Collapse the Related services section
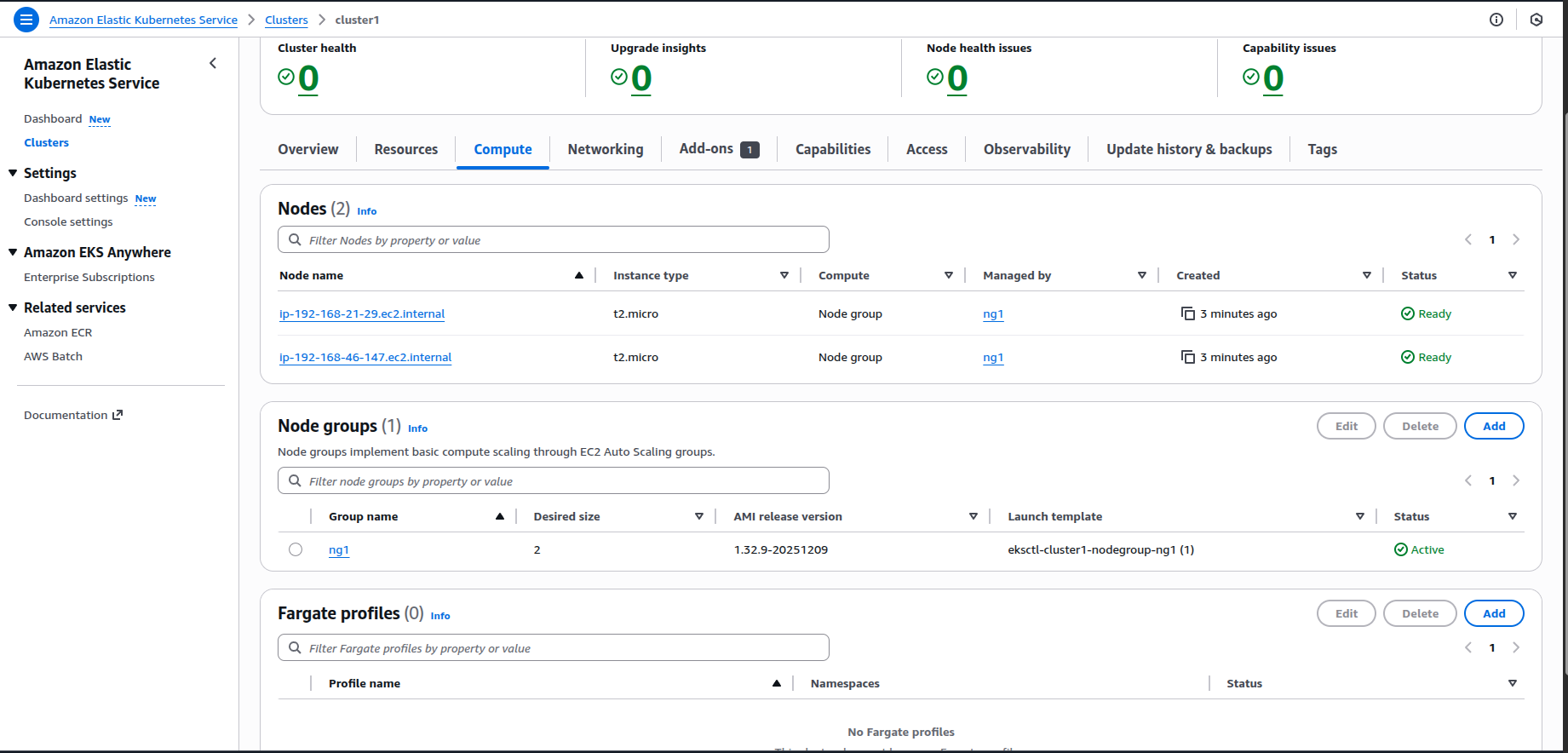1568x753 pixels. pos(13,308)
